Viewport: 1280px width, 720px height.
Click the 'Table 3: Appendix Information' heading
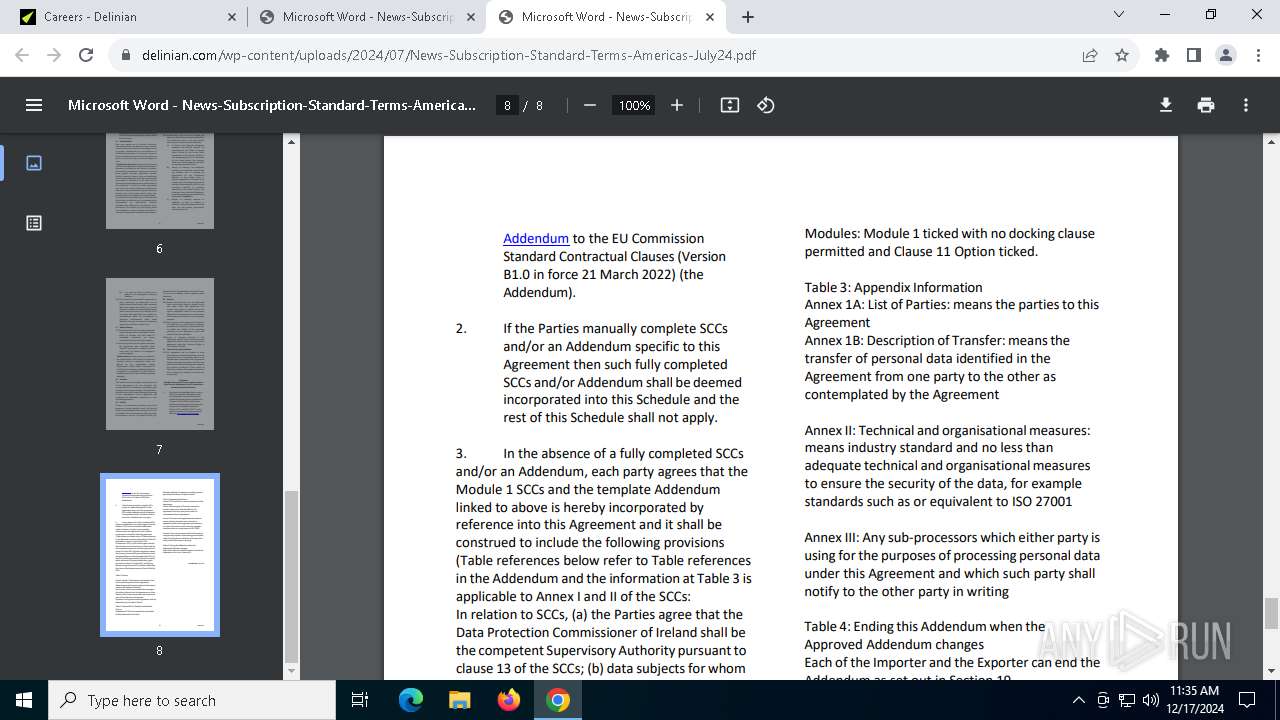pos(893,287)
